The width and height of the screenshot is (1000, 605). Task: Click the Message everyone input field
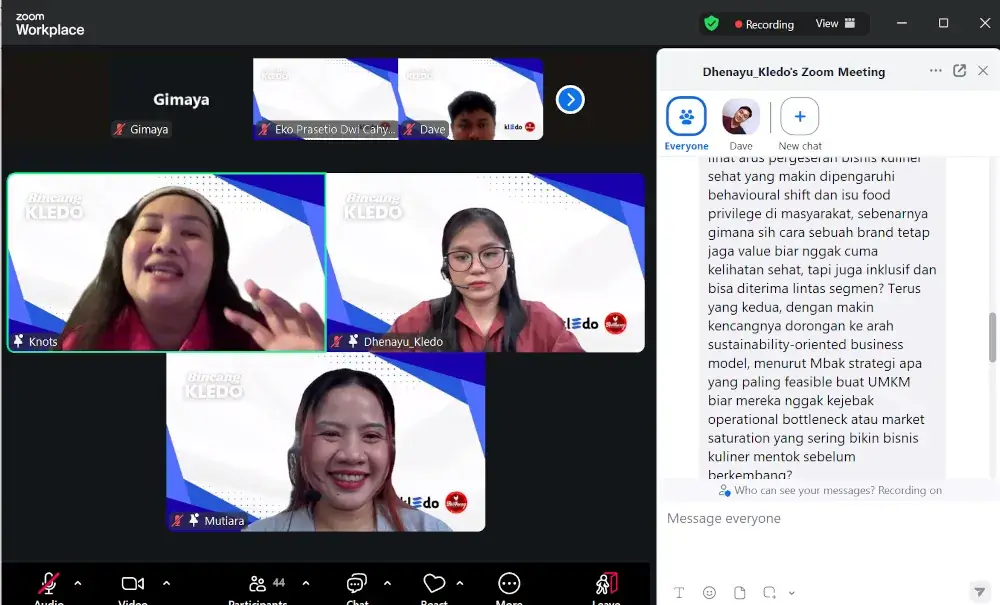pyautogui.click(x=820, y=519)
